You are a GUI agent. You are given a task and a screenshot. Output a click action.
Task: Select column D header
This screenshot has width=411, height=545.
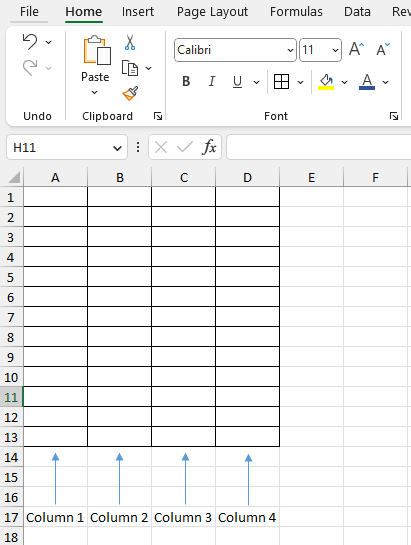pyautogui.click(x=248, y=178)
